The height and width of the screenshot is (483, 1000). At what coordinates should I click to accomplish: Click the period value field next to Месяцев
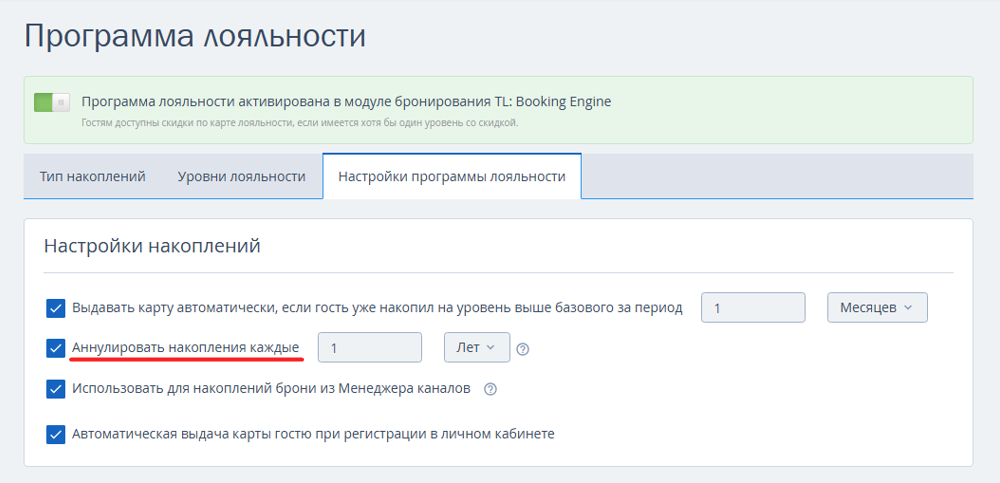point(753,308)
